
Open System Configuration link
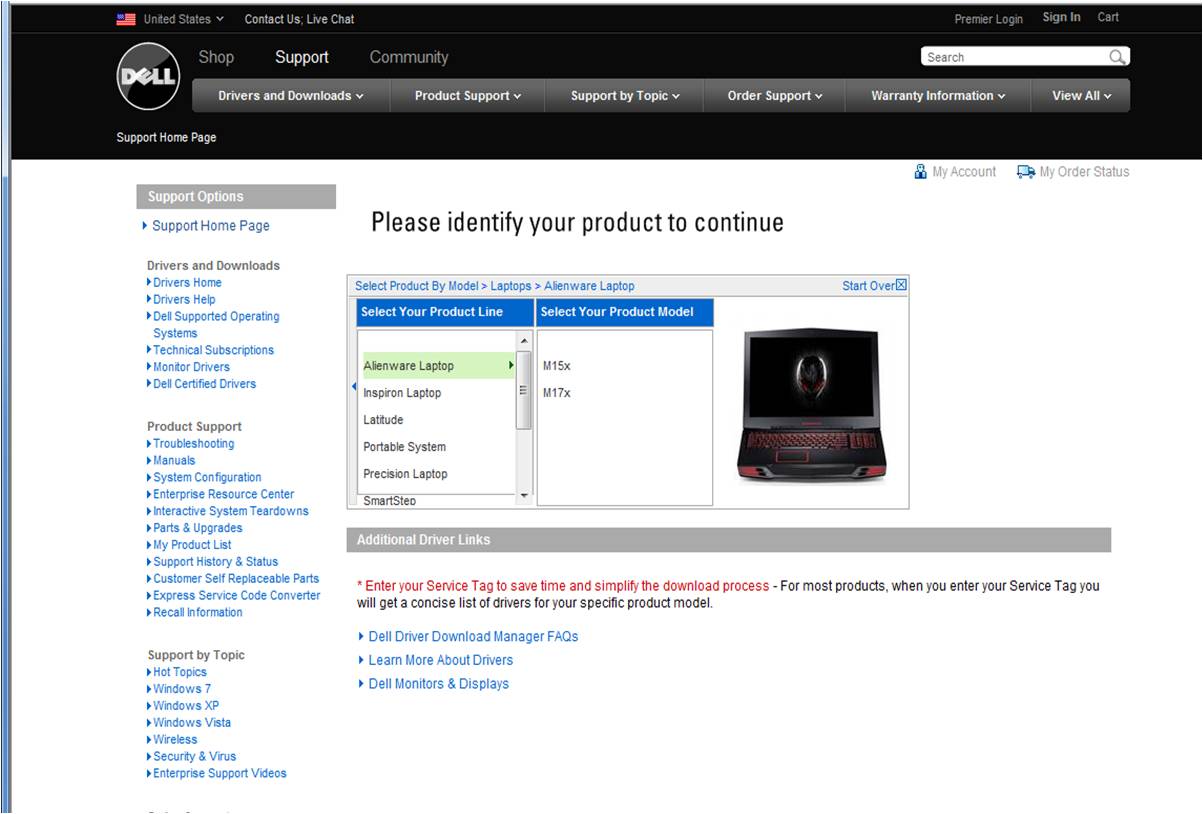(207, 478)
